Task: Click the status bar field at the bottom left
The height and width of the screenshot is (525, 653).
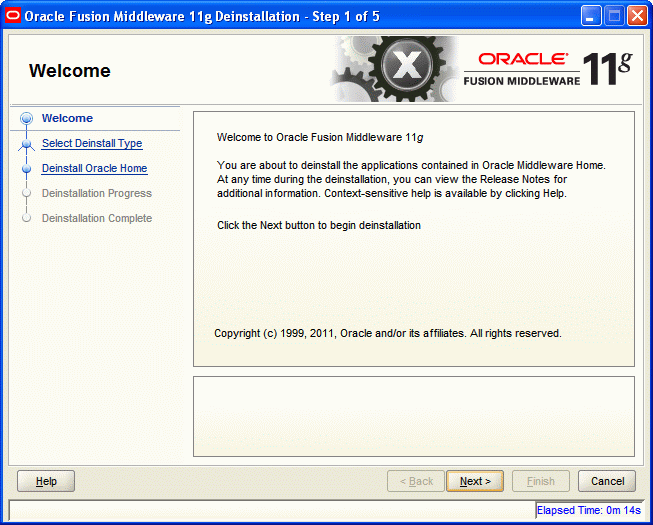Action: pyautogui.click(x=272, y=510)
